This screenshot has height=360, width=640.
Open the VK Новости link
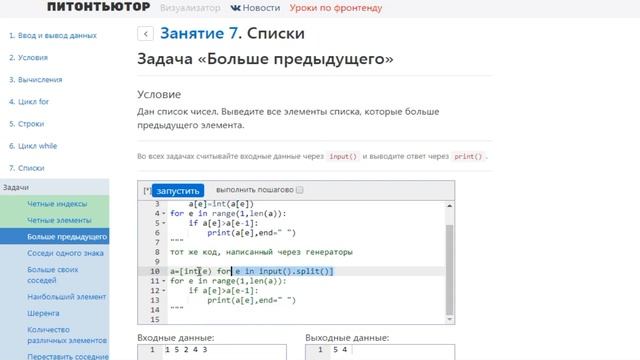tap(256, 8)
